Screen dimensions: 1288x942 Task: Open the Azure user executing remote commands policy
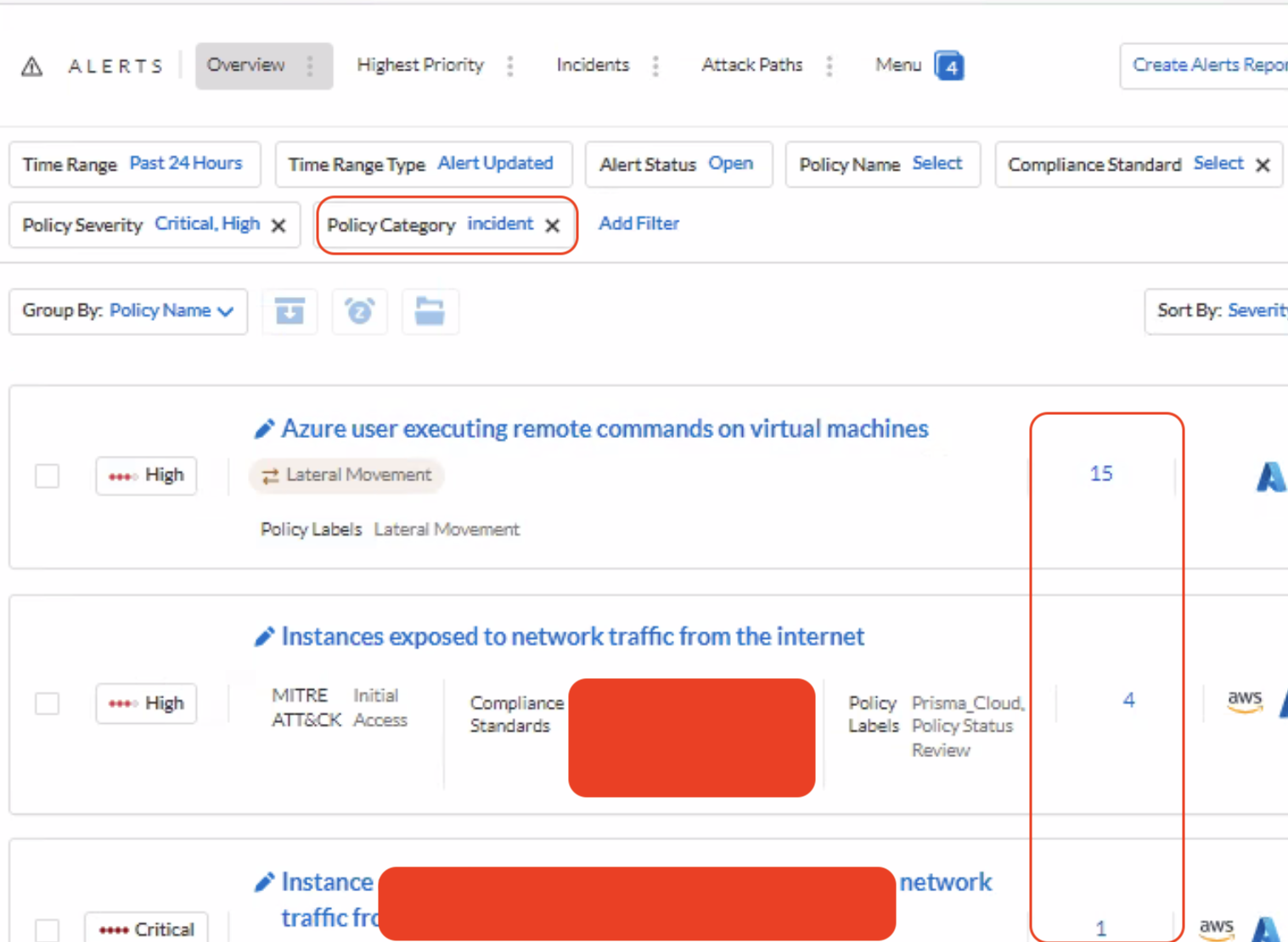click(x=605, y=429)
